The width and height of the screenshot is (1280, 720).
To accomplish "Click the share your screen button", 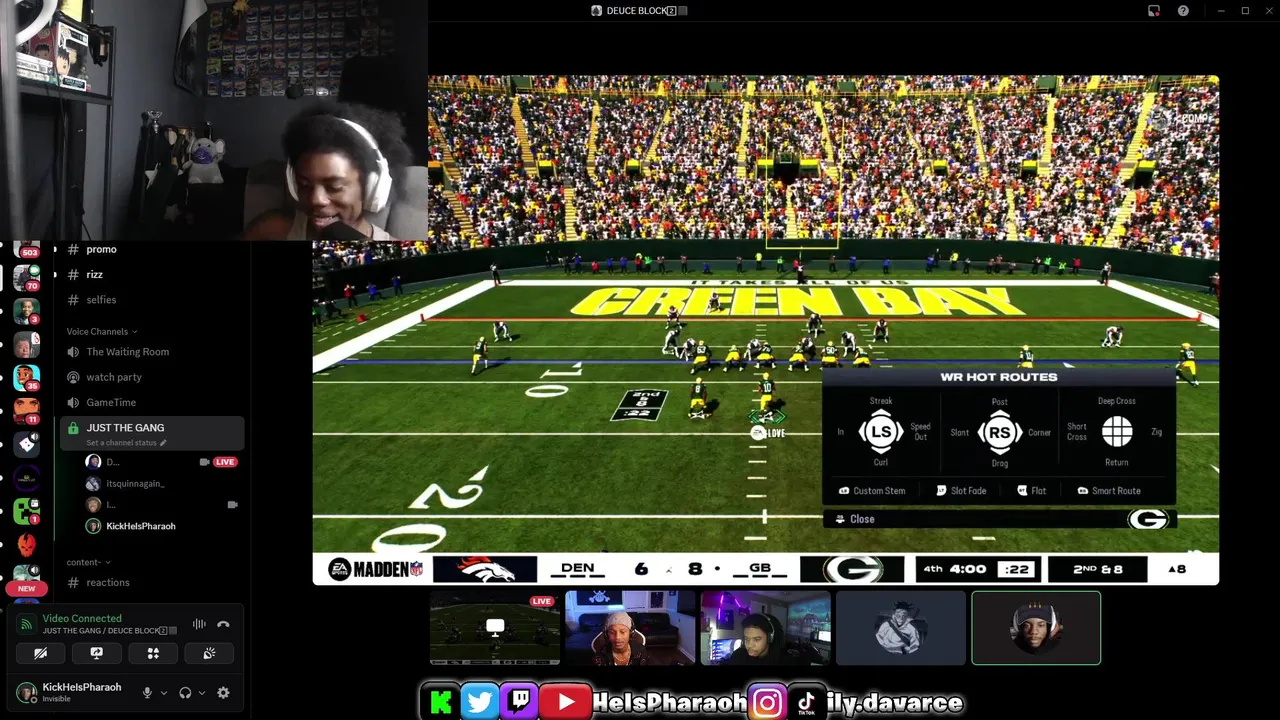I will [97, 653].
